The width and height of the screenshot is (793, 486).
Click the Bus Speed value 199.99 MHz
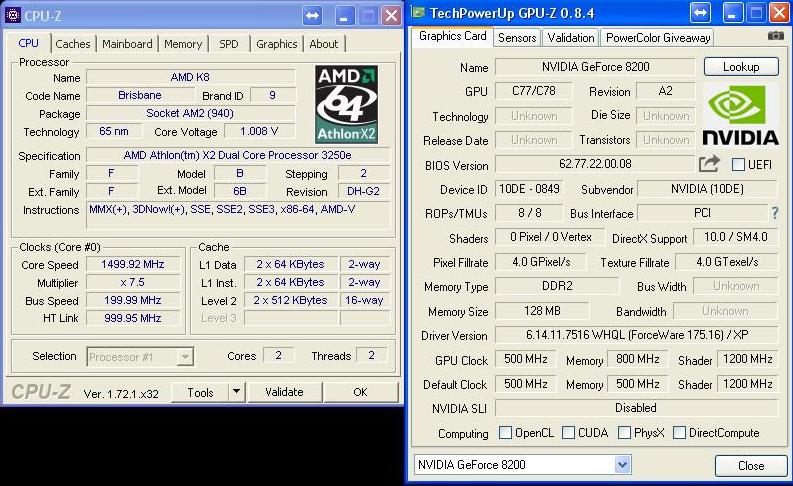(133, 300)
